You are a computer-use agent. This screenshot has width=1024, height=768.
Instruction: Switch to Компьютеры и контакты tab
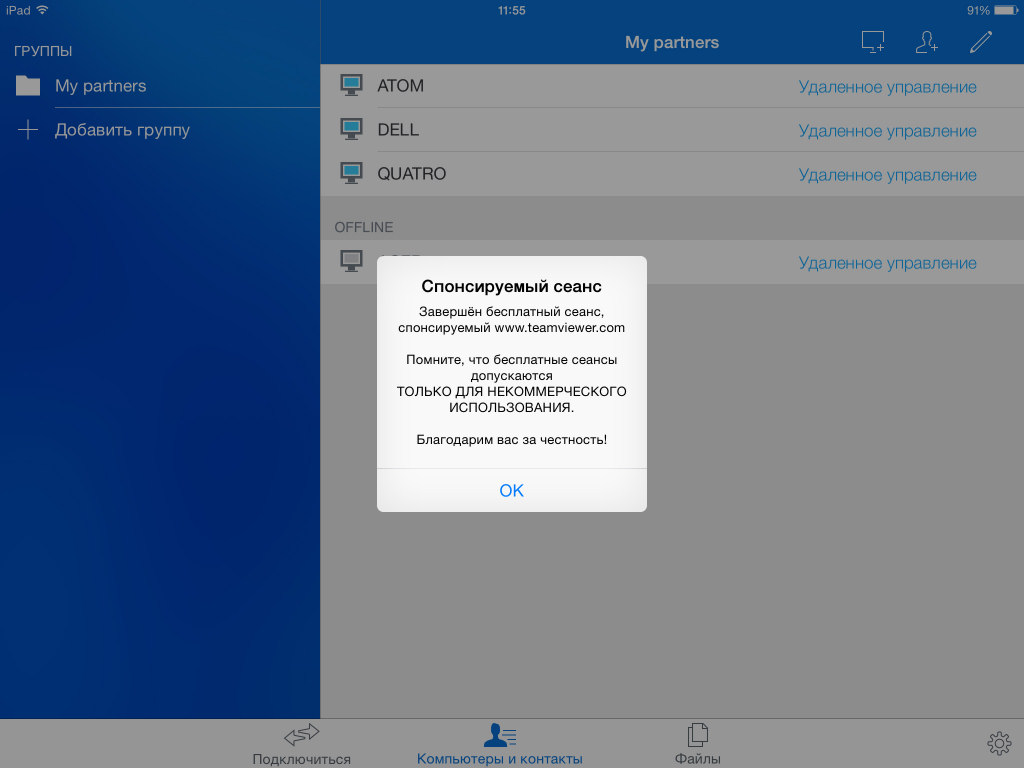pyautogui.click(x=499, y=745)
